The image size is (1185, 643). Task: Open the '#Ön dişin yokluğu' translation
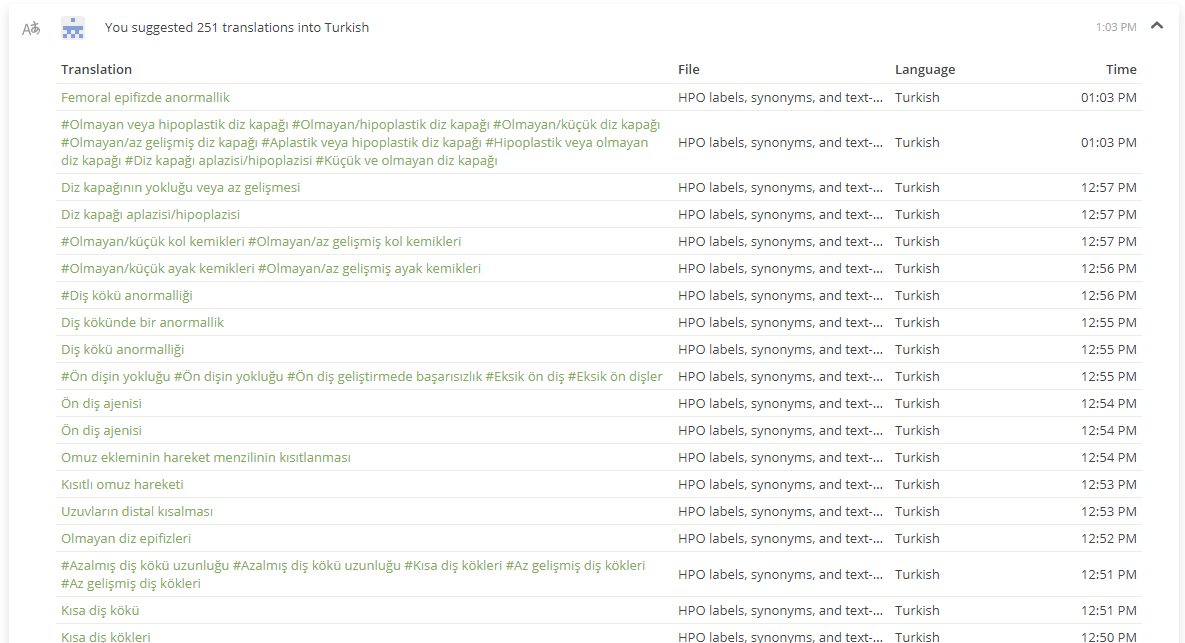coord(361,376)
